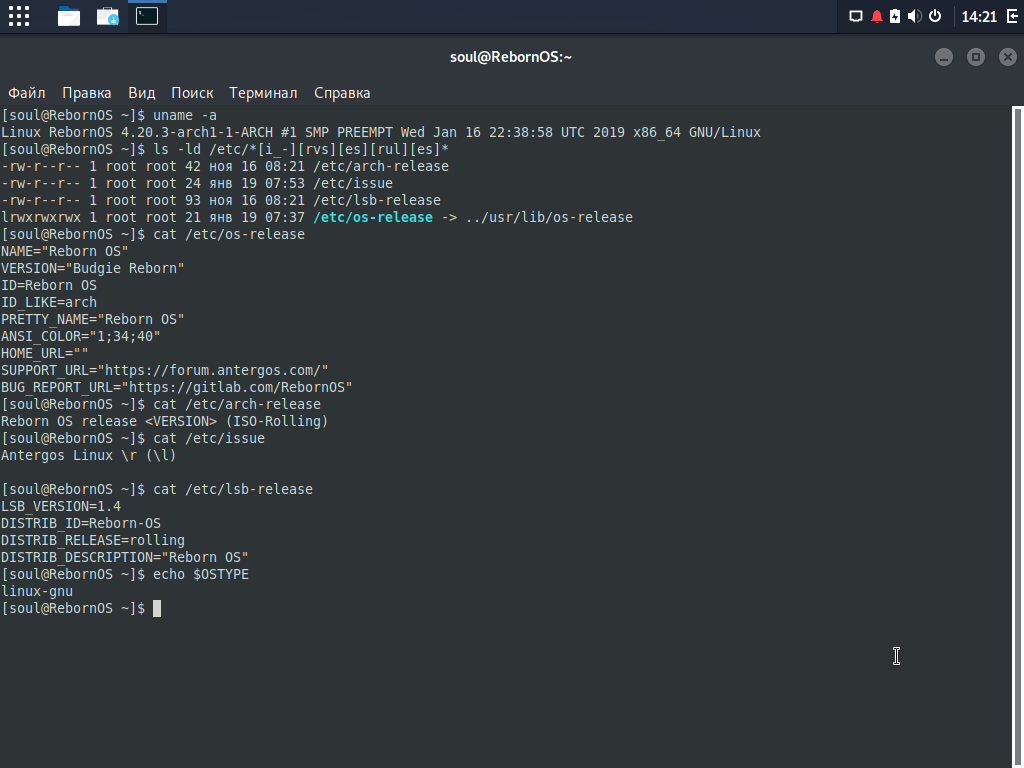Image resolution: width=1024 pixels, height=768 pixels.
Task: Open the Терминал menu
Action: tap(263, 93)
